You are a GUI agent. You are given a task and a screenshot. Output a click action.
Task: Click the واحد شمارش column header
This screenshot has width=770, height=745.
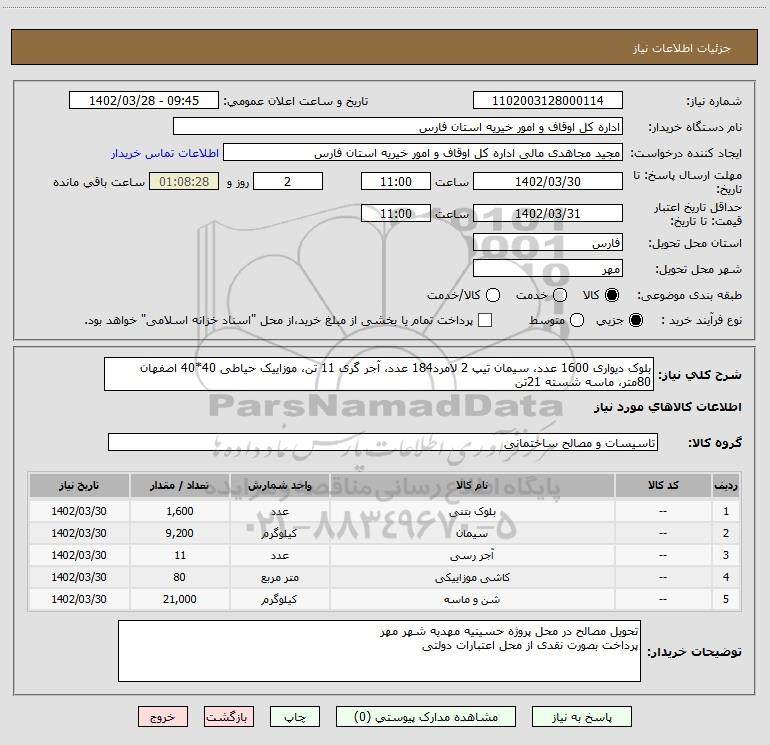point(279,485)
